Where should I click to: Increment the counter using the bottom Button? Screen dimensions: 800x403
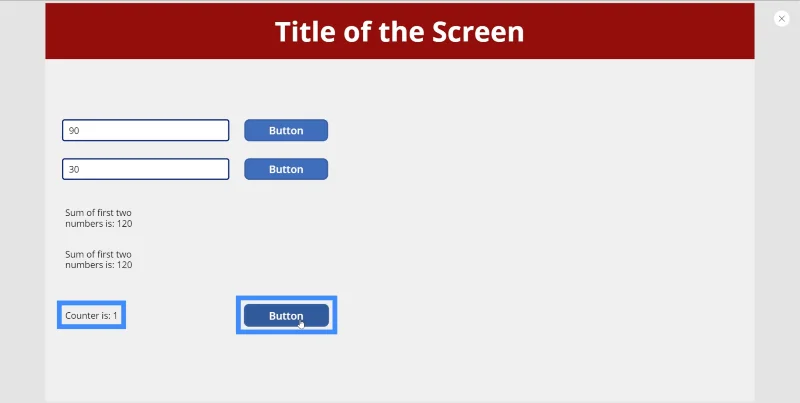(x=286, y=315)
